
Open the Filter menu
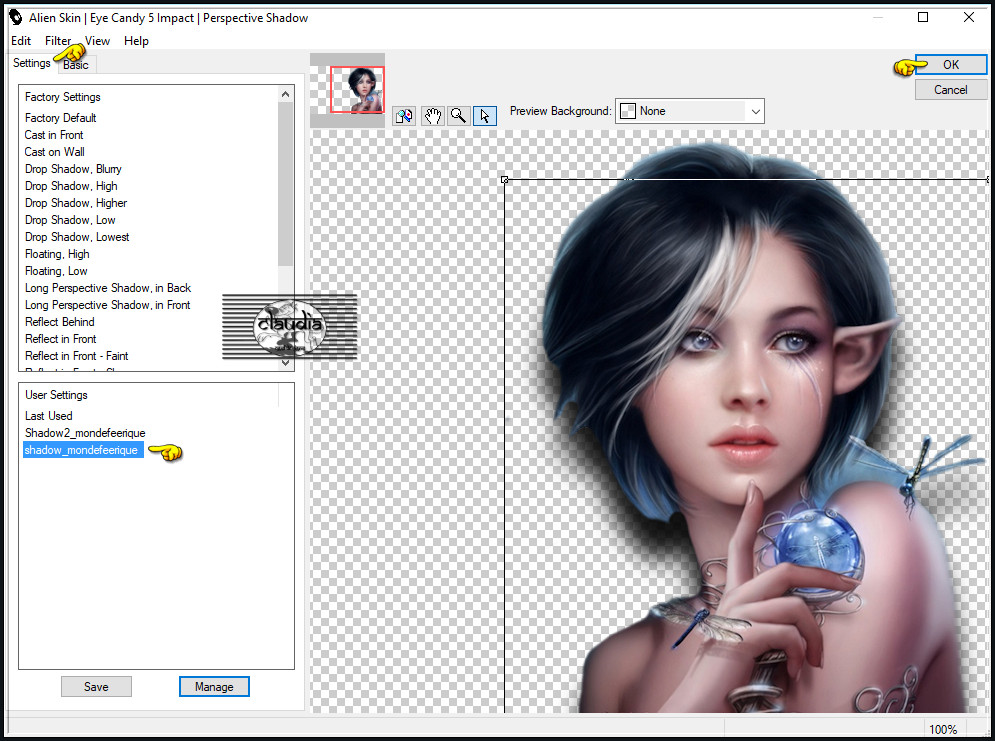tap(58, 41)
